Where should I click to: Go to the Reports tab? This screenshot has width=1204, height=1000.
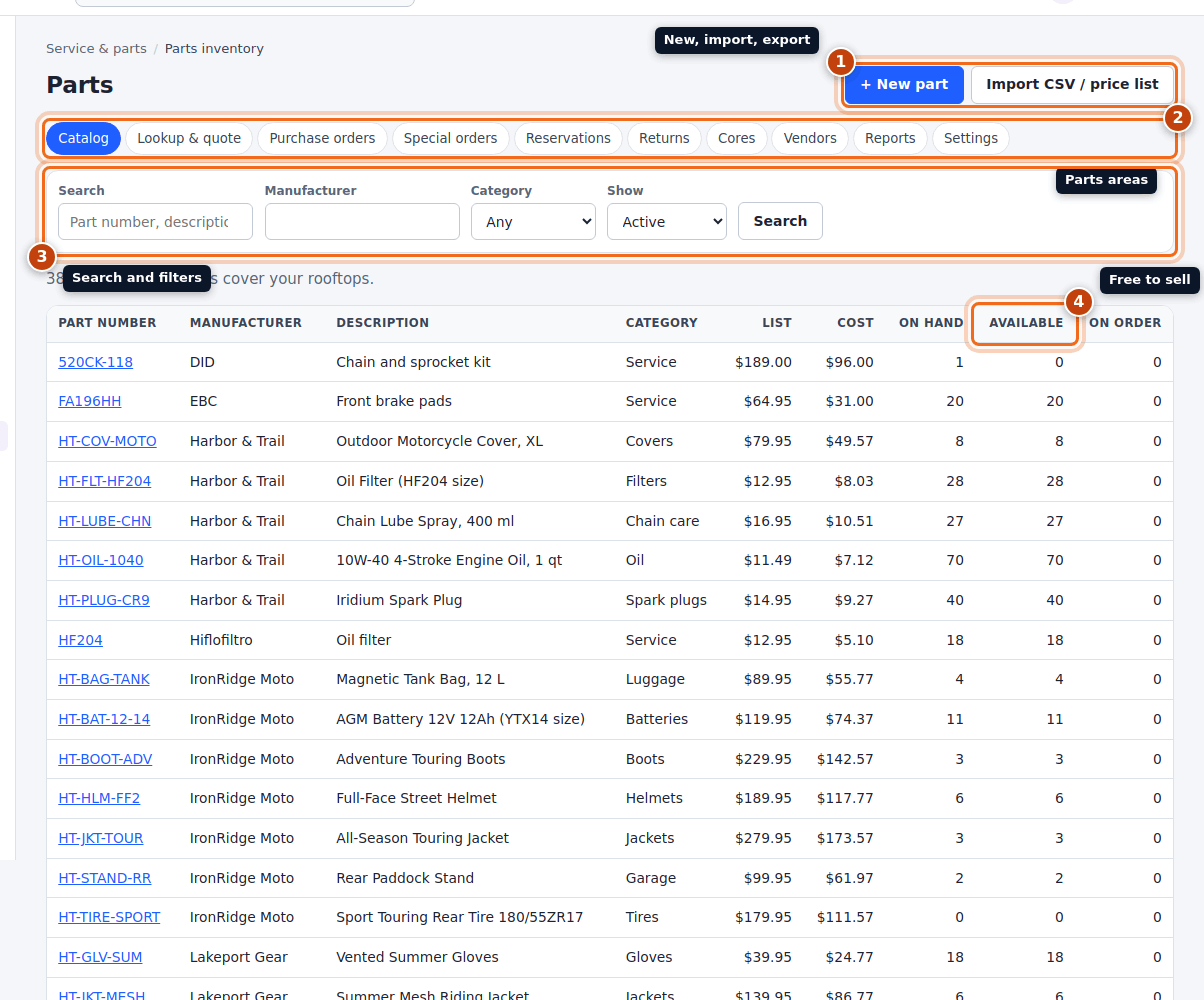coord(890,138)
